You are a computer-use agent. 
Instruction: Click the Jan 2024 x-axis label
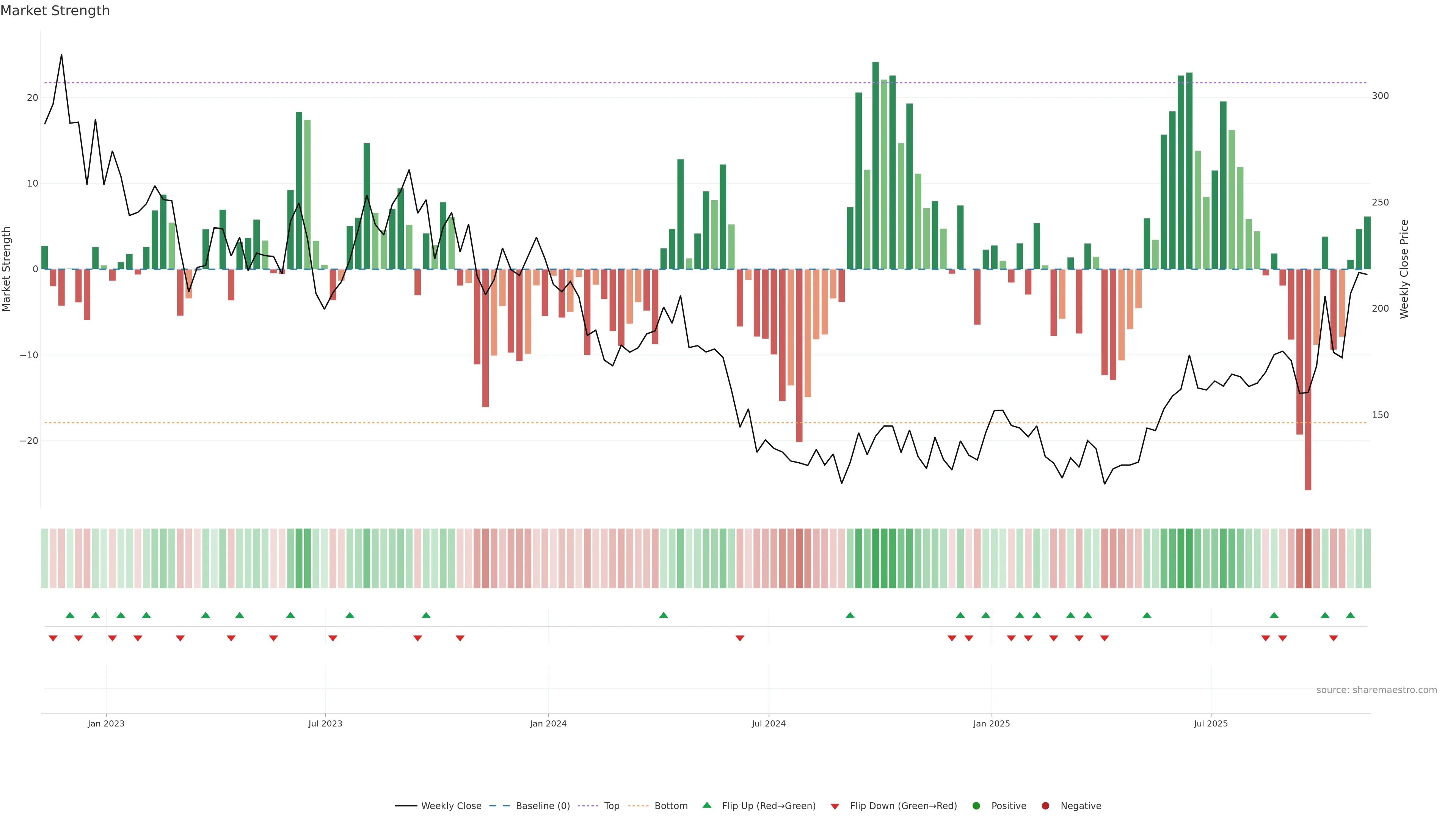[x=548, y=723]
